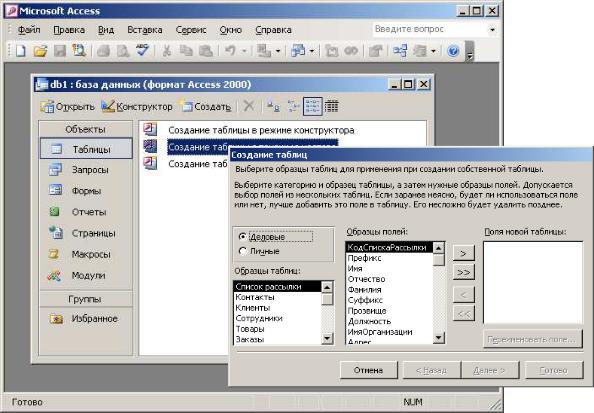The width and height of the screenshot is (594, 413).
Task: Open the Вид menu
Action: coord(106,30)
